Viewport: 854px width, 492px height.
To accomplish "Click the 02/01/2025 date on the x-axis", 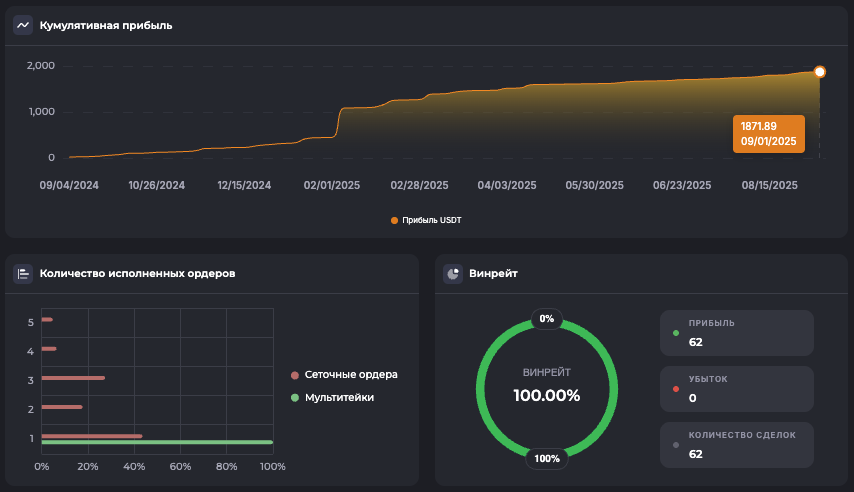I will point(332,185).
